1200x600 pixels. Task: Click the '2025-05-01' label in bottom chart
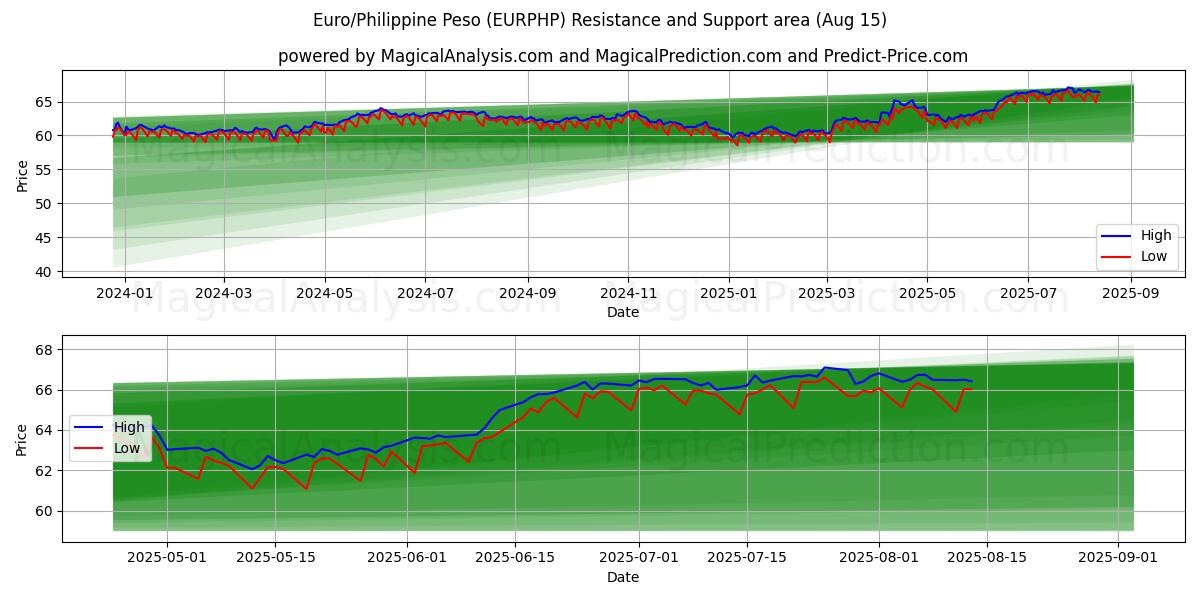[167, 558]
